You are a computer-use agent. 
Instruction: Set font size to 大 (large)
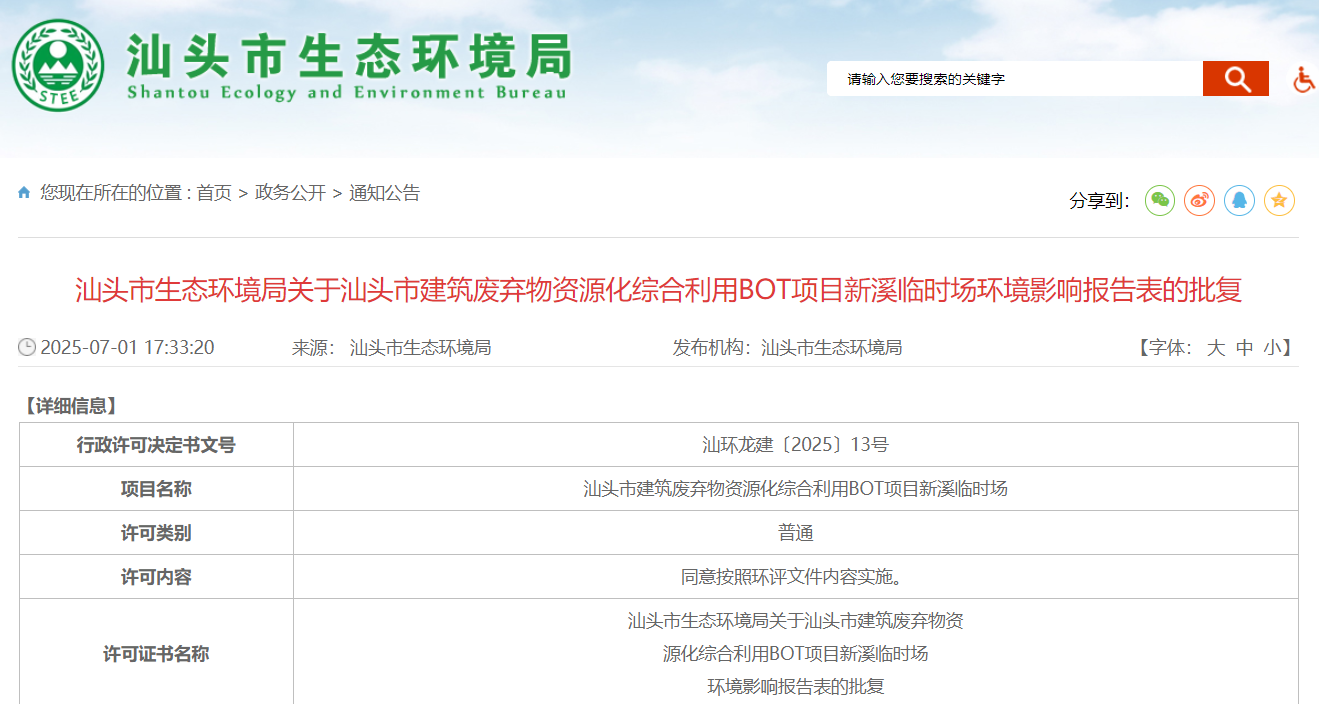(1215, 348)
